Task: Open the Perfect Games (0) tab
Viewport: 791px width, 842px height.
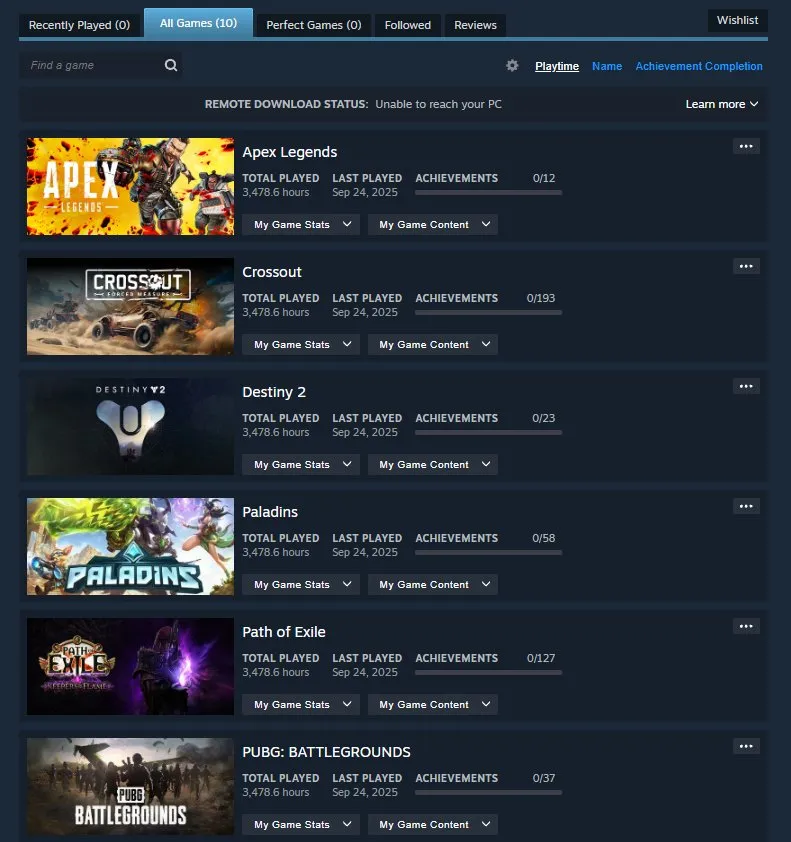Action: (314, 25)
